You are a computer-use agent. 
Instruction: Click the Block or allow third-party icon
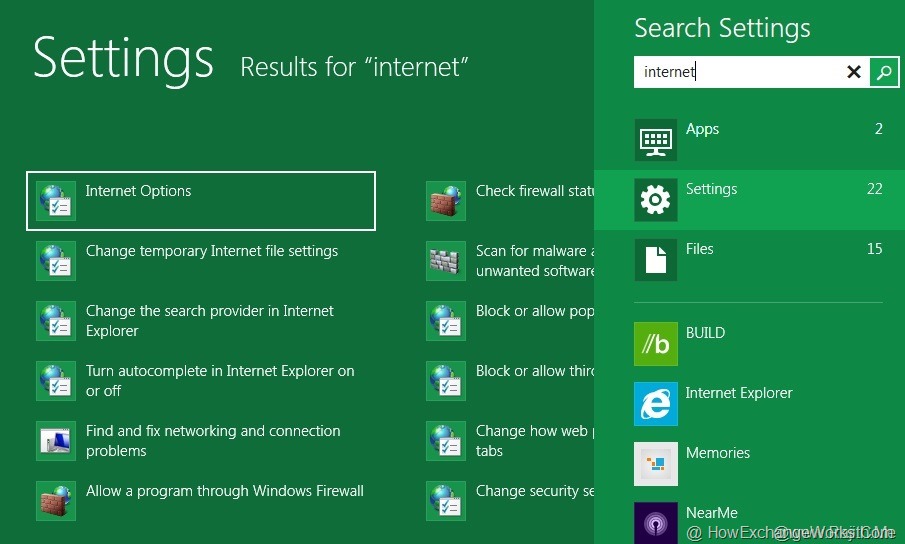446,381
